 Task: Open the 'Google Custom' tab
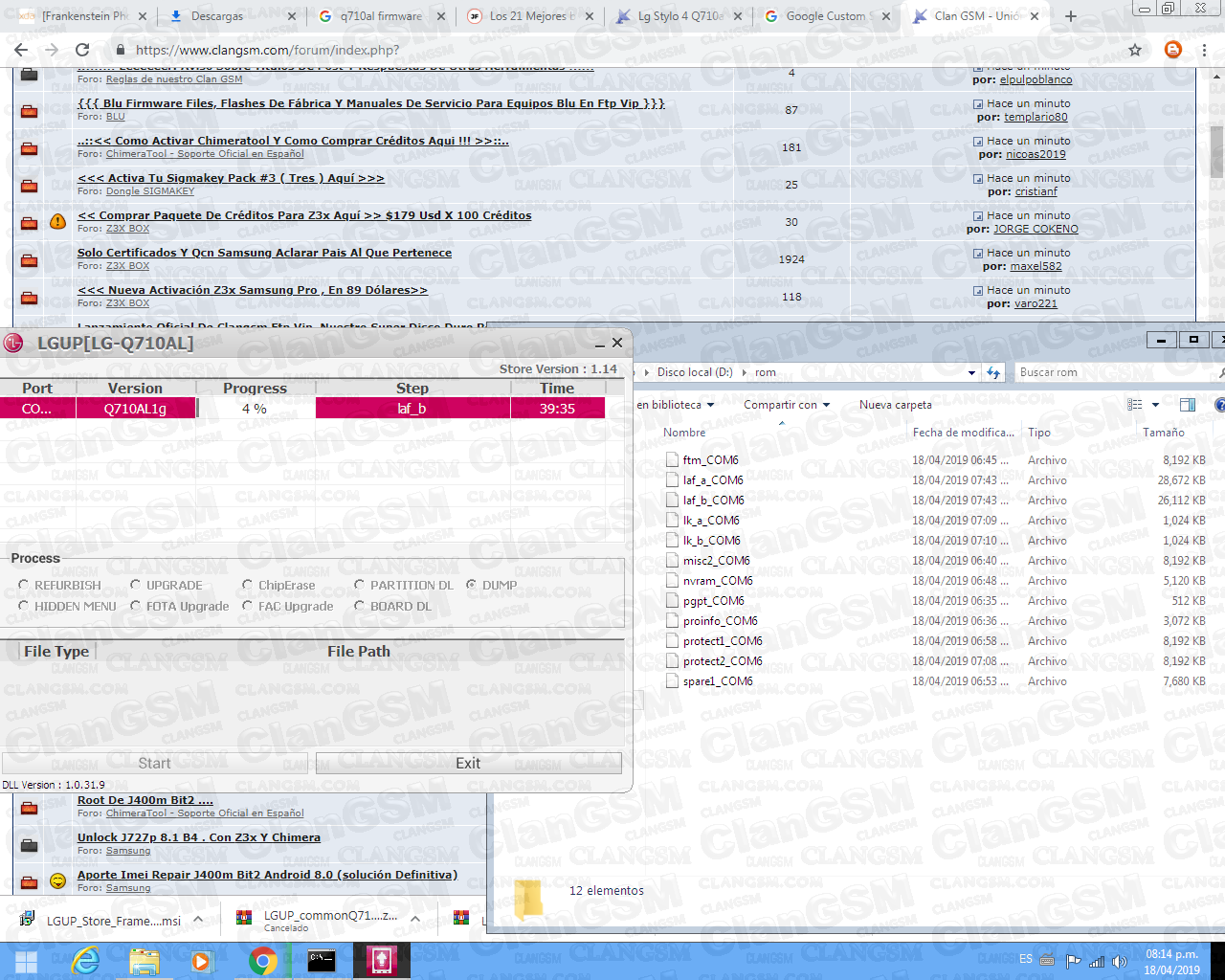click(x=828, y=16)
